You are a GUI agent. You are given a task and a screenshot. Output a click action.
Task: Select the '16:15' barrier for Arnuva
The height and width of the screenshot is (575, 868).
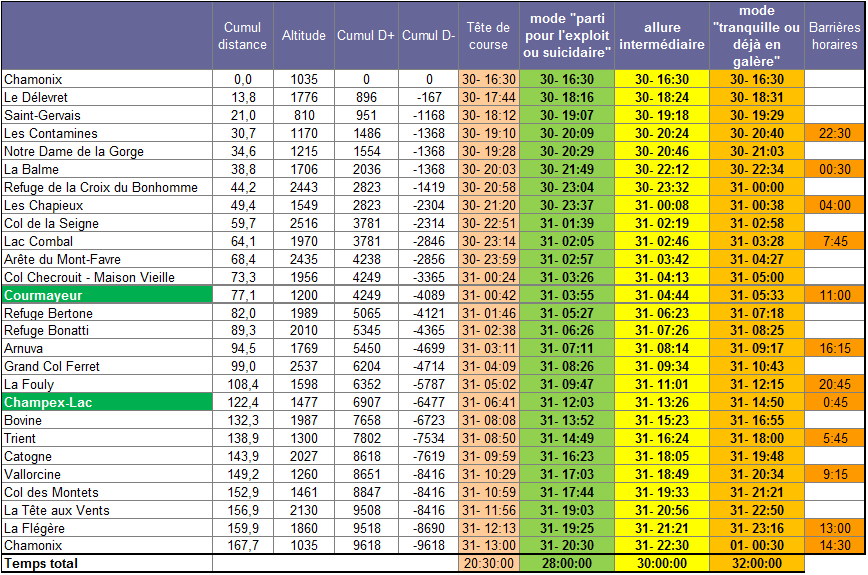[x=834, y=348]
